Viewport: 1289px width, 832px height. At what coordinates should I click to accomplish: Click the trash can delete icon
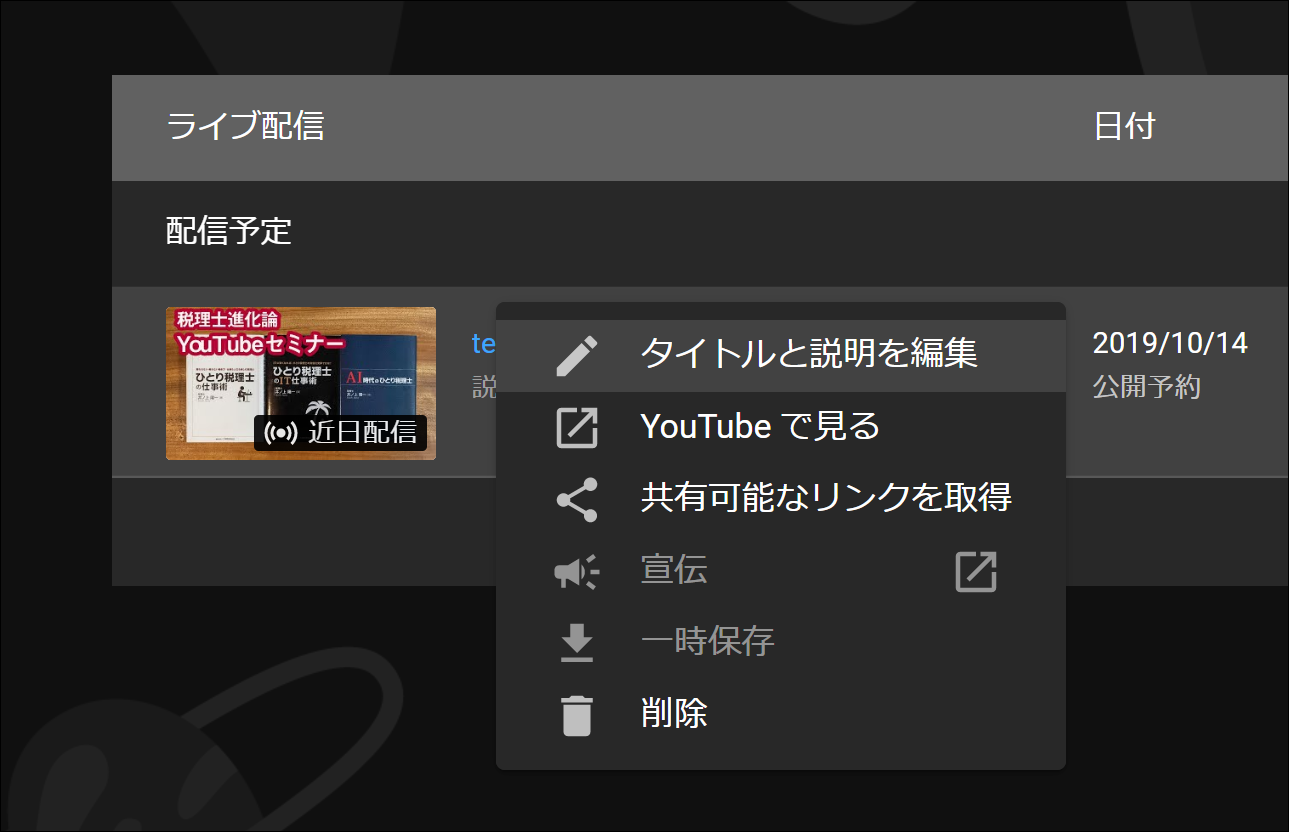click(x=577, y=716)
